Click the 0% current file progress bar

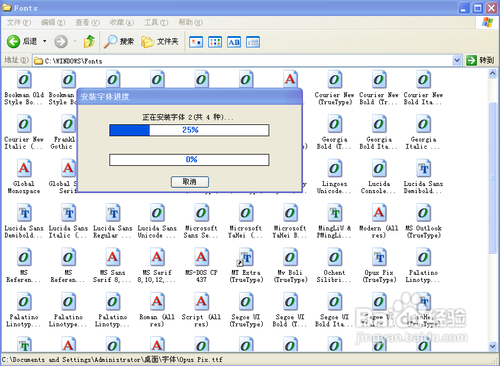click(x=189, y=160)
